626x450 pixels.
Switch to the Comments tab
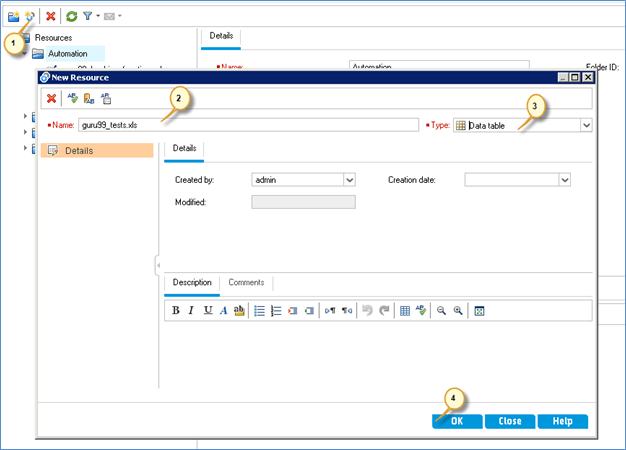246,283
